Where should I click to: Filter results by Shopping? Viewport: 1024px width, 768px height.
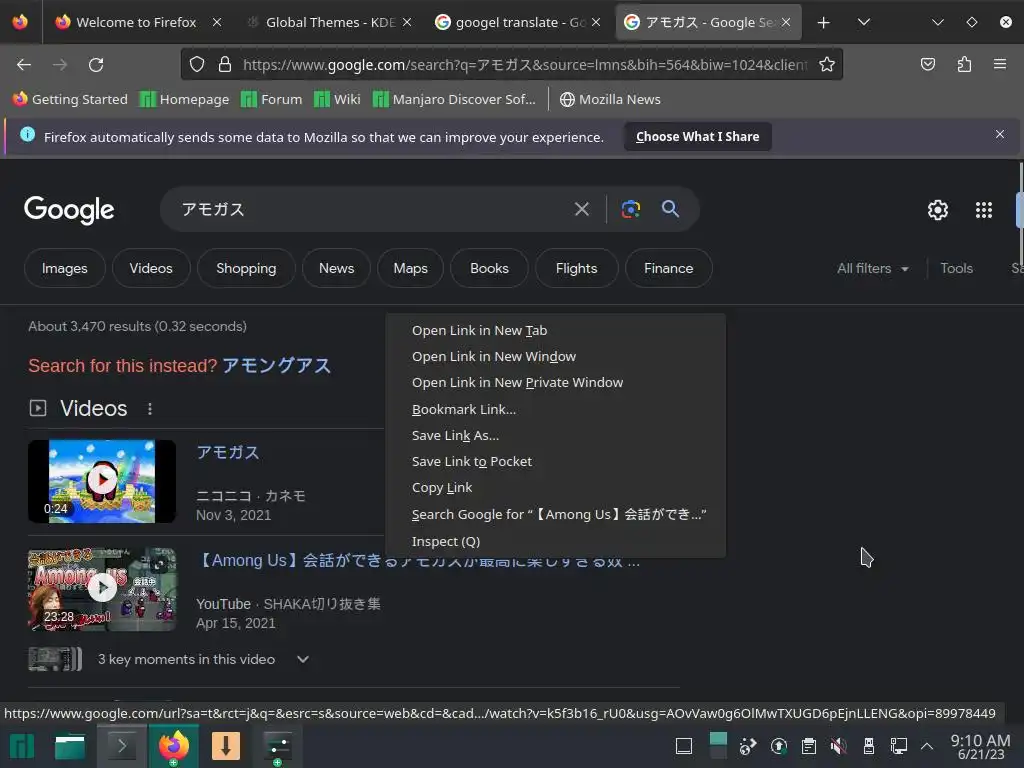click(x=246, y=268)
